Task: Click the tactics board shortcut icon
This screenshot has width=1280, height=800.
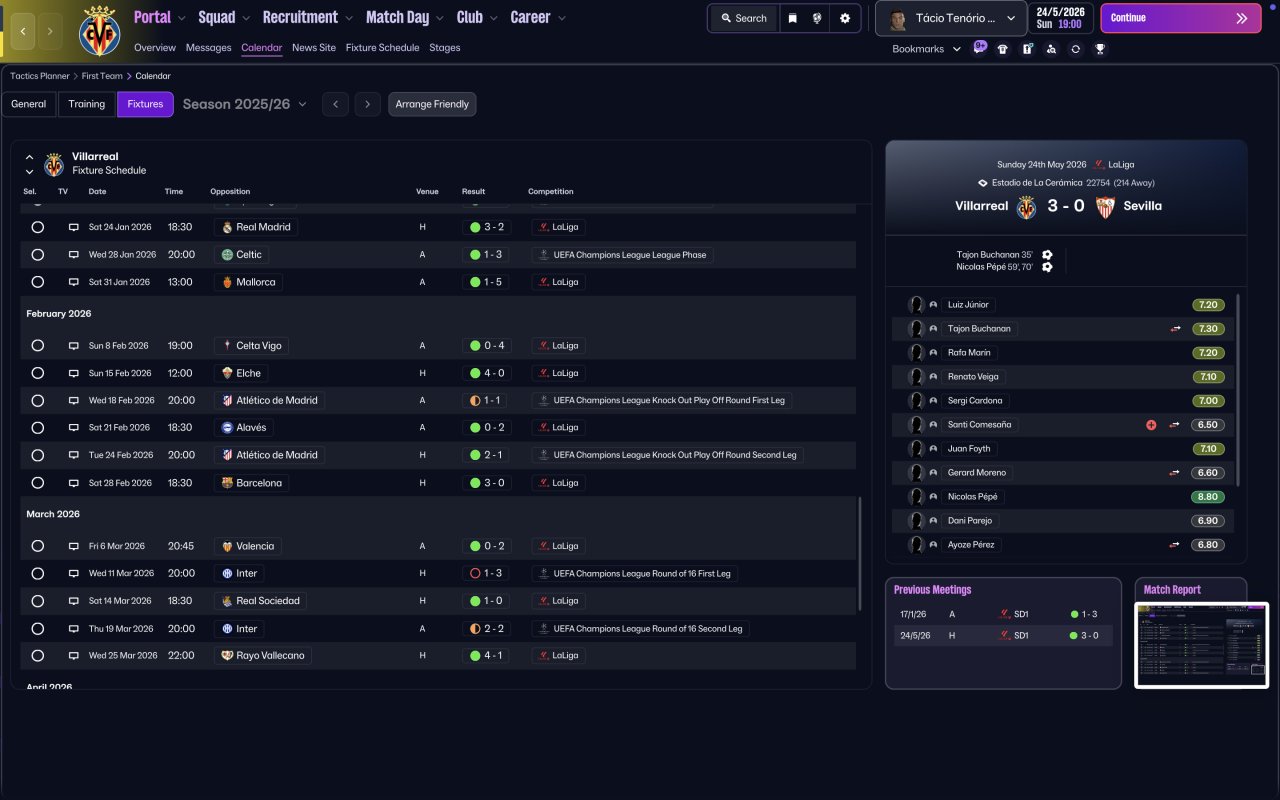Action: [1027, 49]
